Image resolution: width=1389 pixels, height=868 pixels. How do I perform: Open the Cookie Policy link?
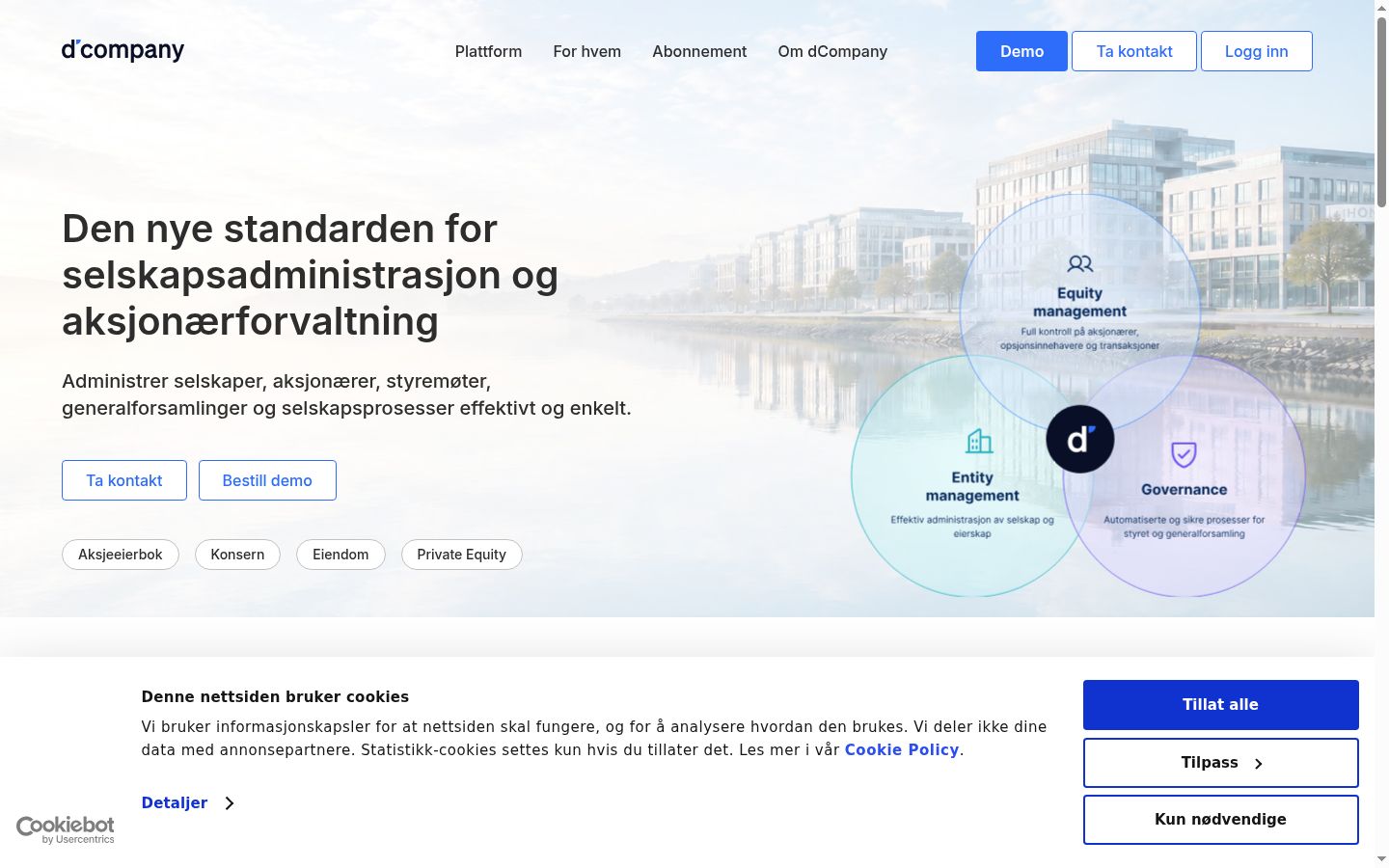pyautogui.click(x=902, y=749)
